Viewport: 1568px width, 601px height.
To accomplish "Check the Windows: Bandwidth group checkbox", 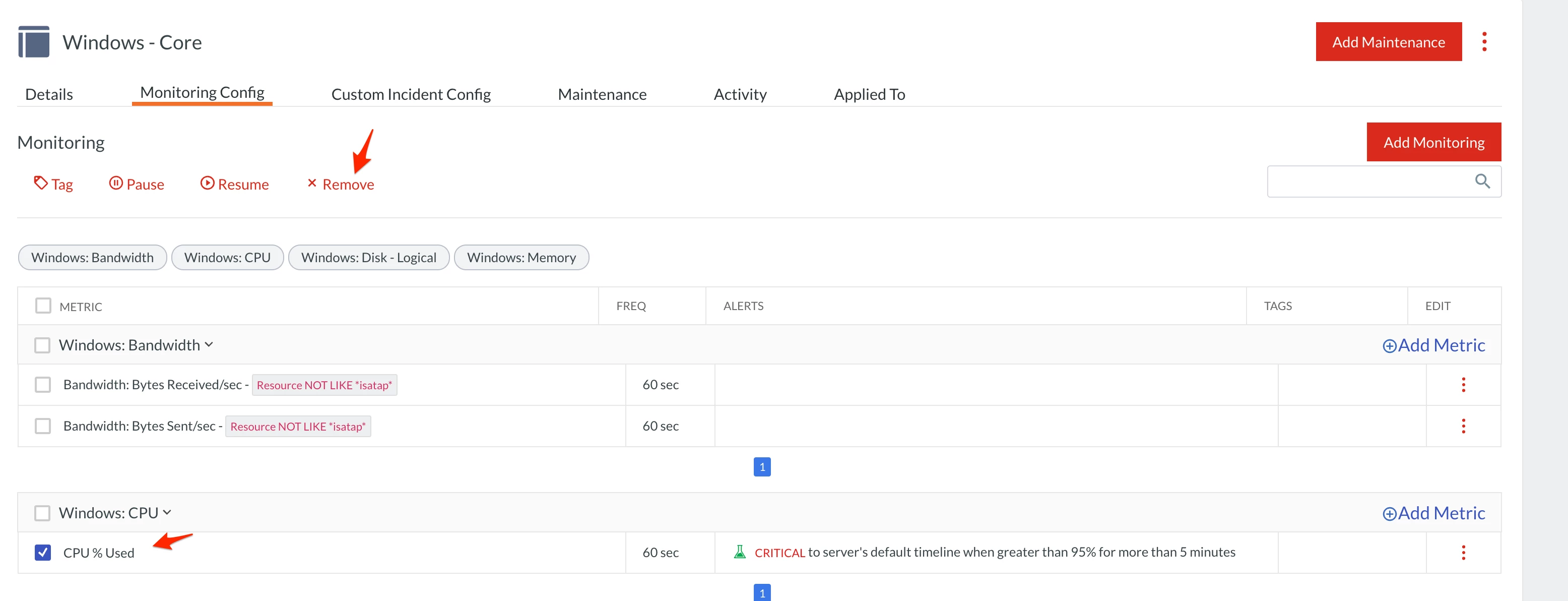I will (42, 345).
